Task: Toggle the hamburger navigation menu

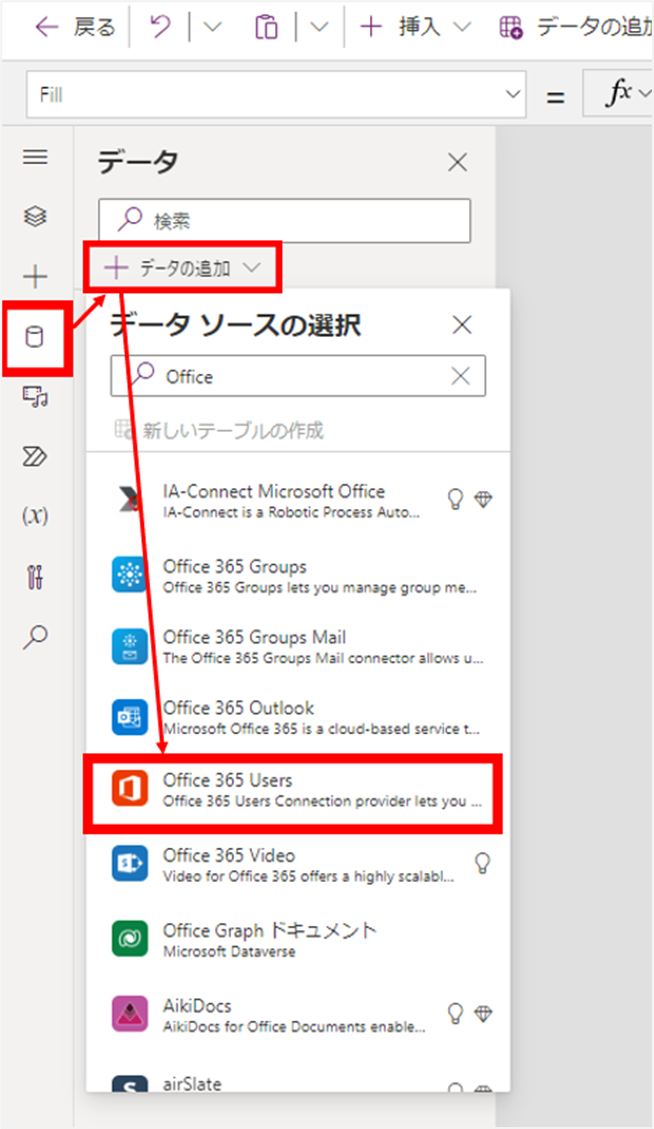Action: 35,157
